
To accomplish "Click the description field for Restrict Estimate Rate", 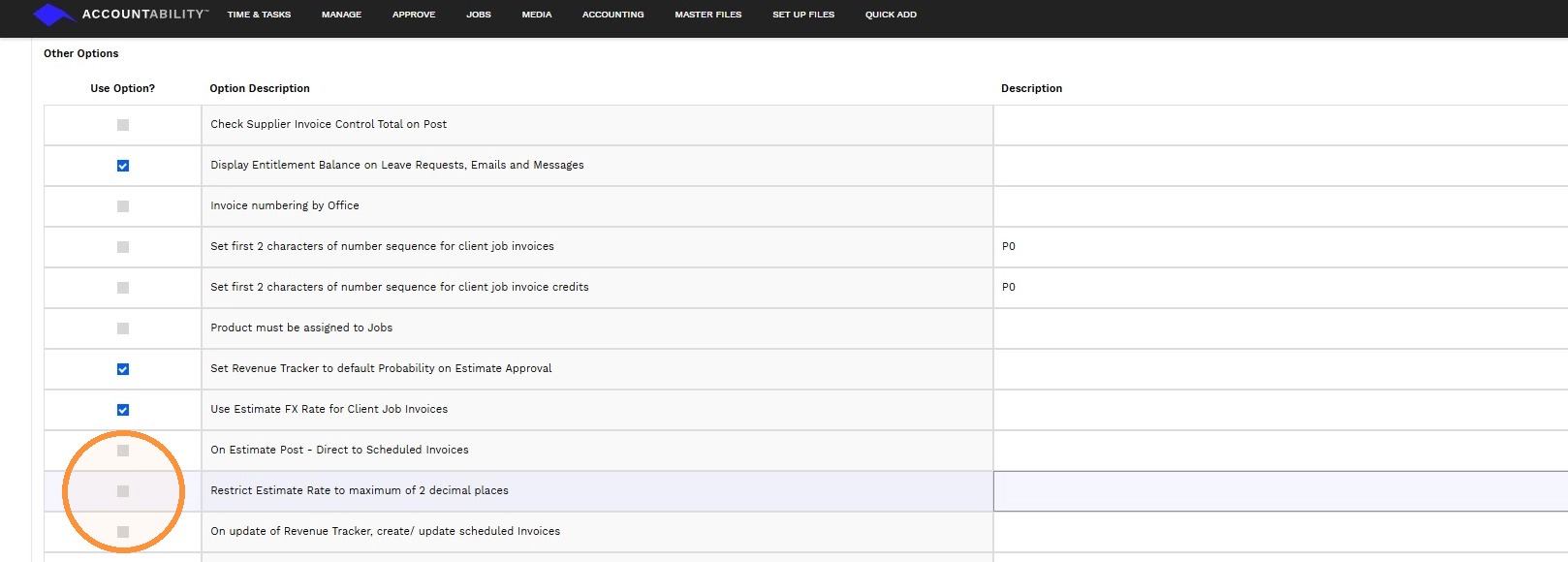I will [x=1280, y=491].
